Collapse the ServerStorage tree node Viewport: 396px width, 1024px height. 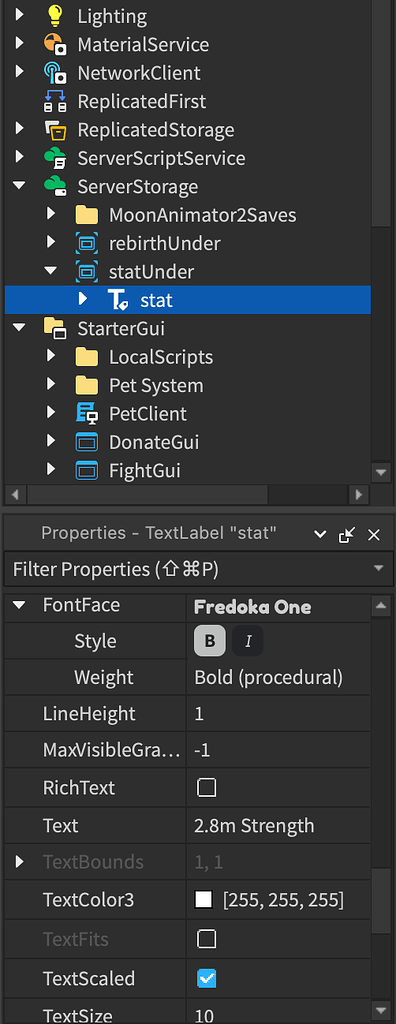click(19, 186)
